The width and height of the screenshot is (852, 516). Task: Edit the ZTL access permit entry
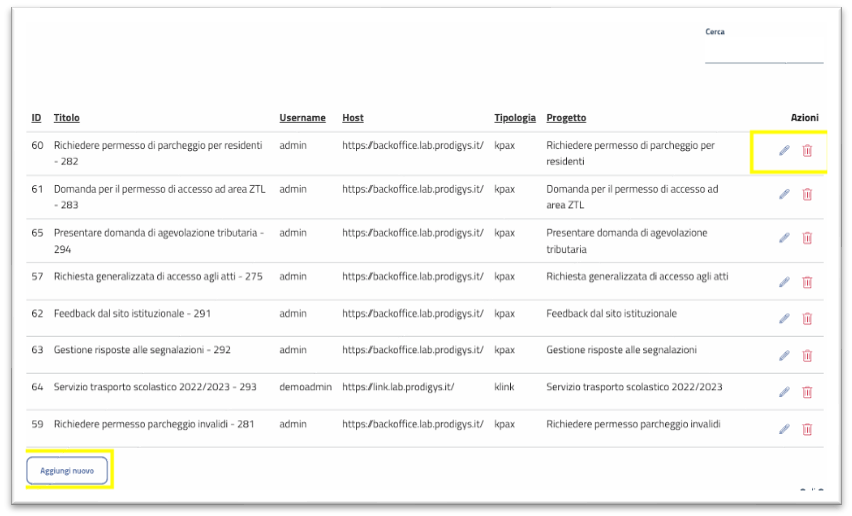(x=784, y=194)
